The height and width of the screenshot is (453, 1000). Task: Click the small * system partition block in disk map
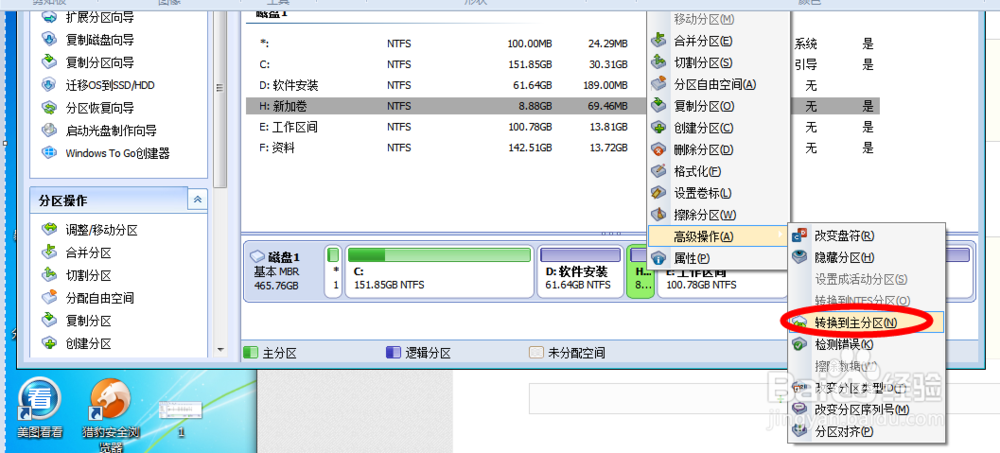click(334, 271)
